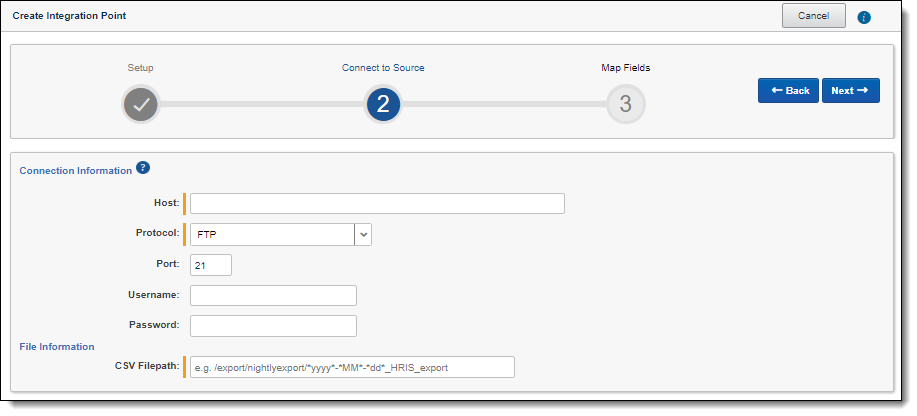Screen dimensions: 917x416
Task: Click the File Information section heading
Action: pos(57,347)
